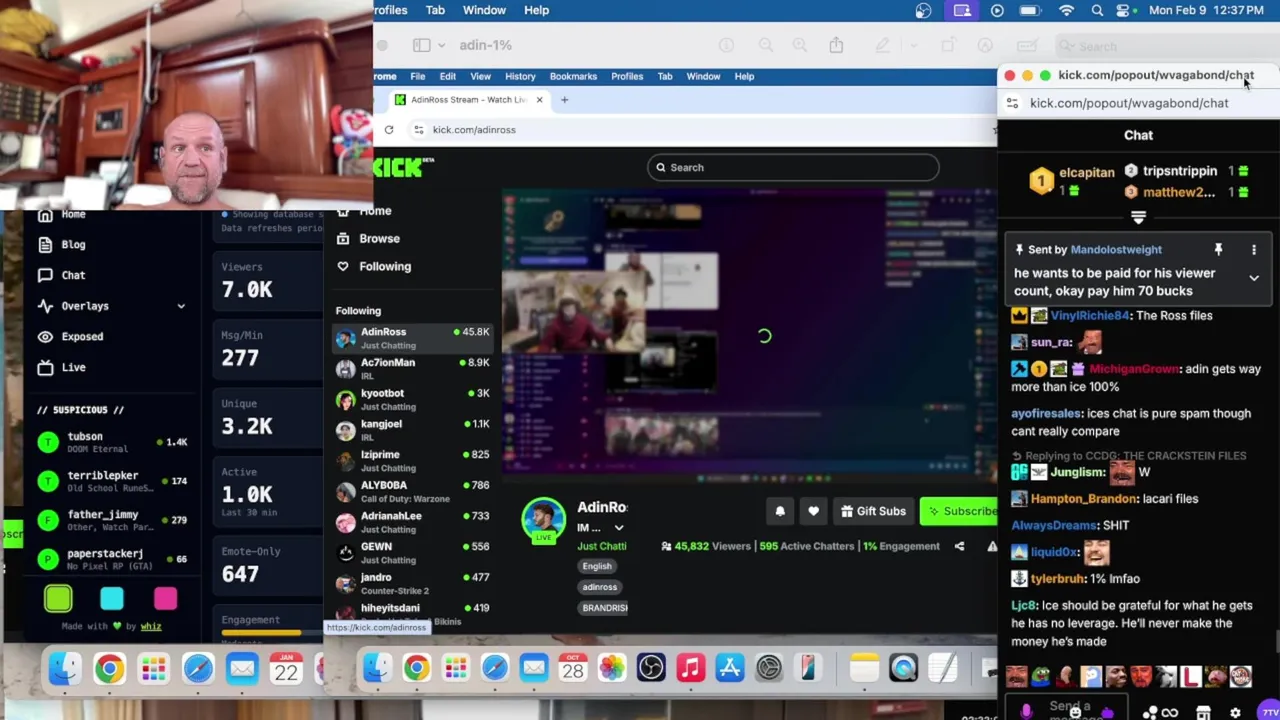Image resolution: width=1280 pixels, height=720 pixels.
Task: Select the AdinRoss Stream browser tab
Action: pos(468,100)
